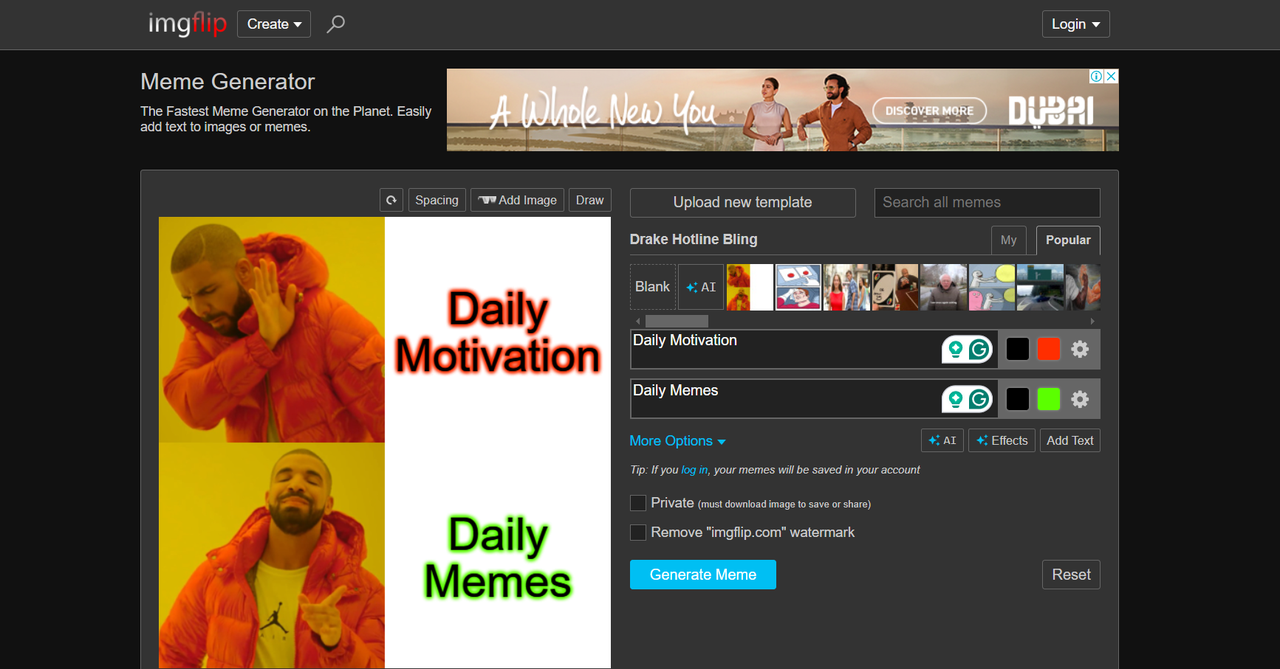
Task: Select the Left Exit highway template thumbnail
Action: coord(1040,287)
